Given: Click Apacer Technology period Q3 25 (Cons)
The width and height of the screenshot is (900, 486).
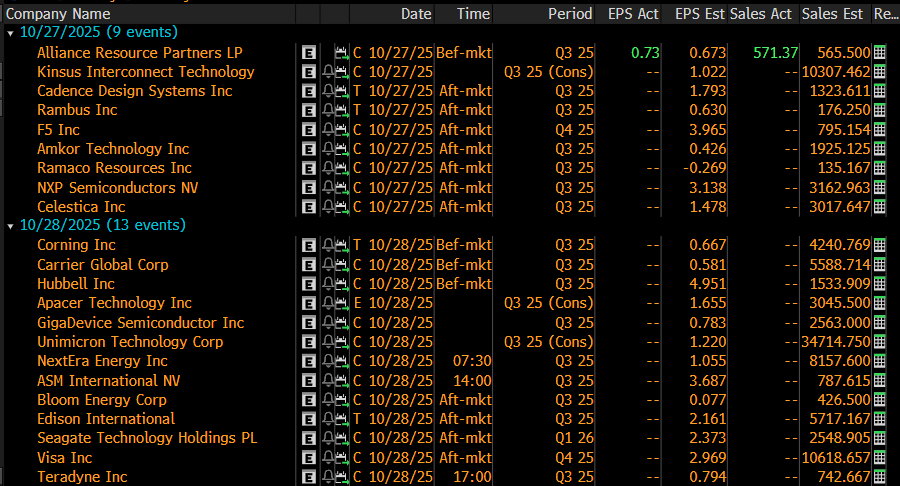Looking at the screenshot, I should tap(549, 303).
